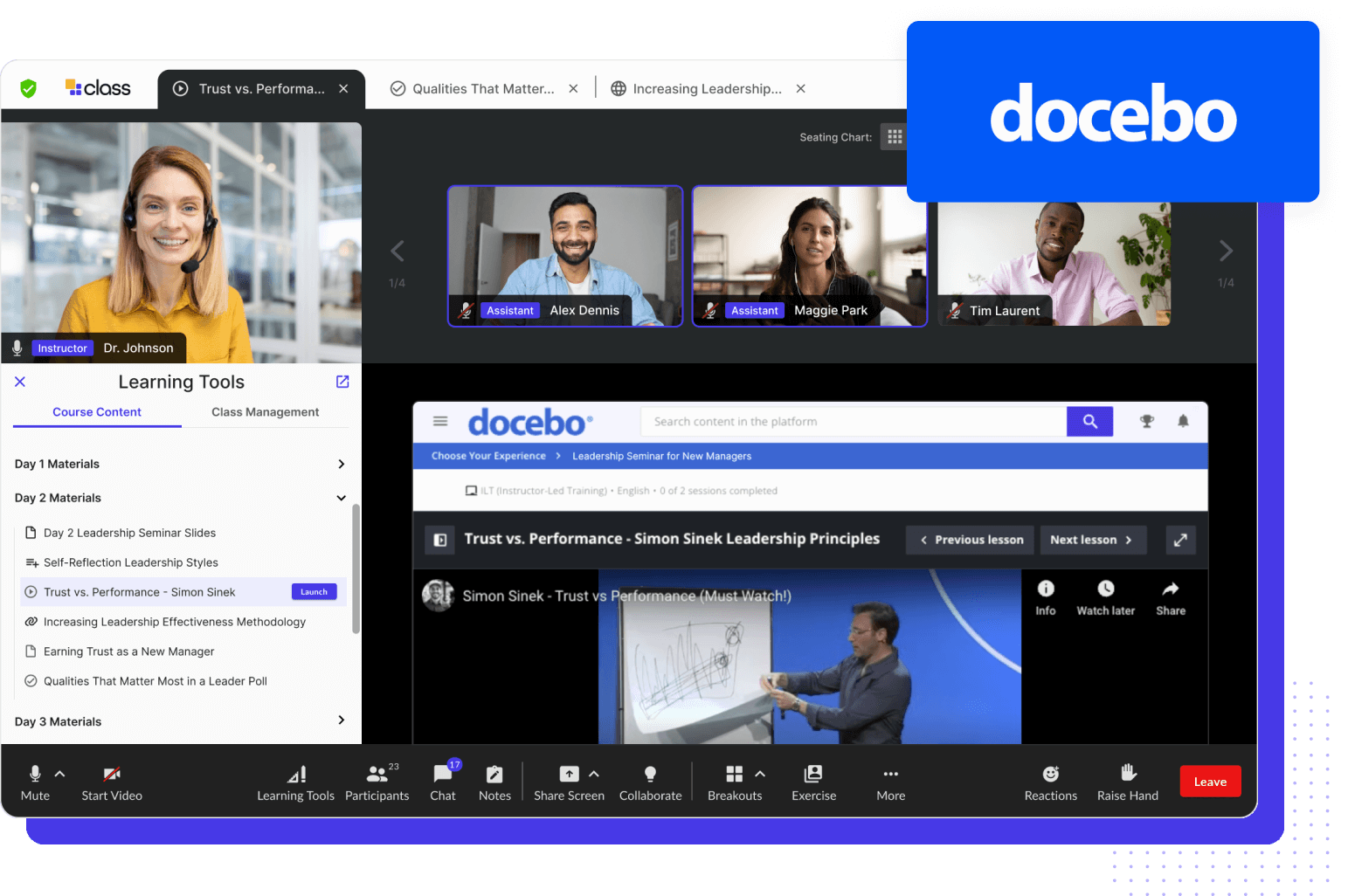Click the Collaborate lightbulb icon
The height and width of the screenshot is (896, 1348).
650,775
